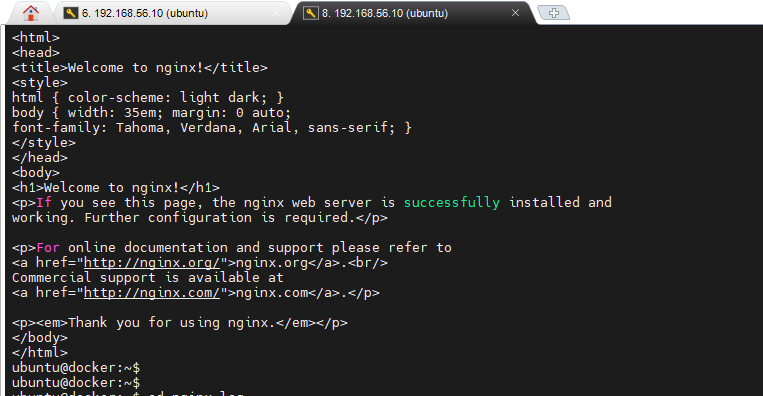Open the http://nginx.org/ link
This screenshot has height=396, width=763.
point(152,263)
